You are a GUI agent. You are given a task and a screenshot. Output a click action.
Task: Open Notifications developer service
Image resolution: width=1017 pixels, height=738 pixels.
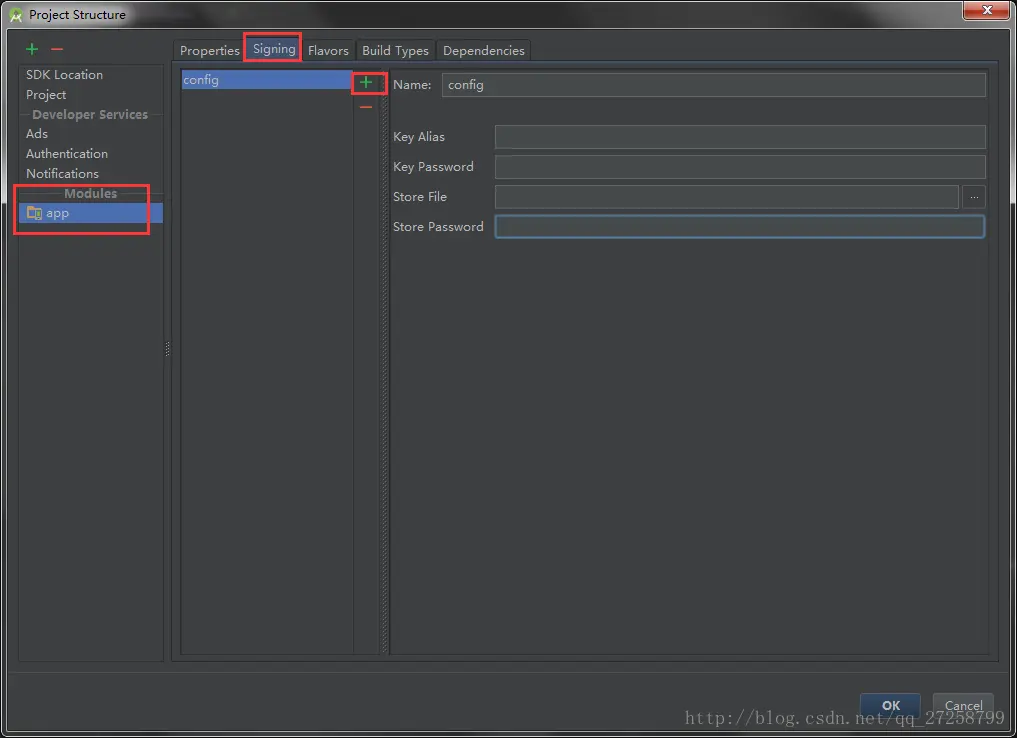(x=62, y=174)
